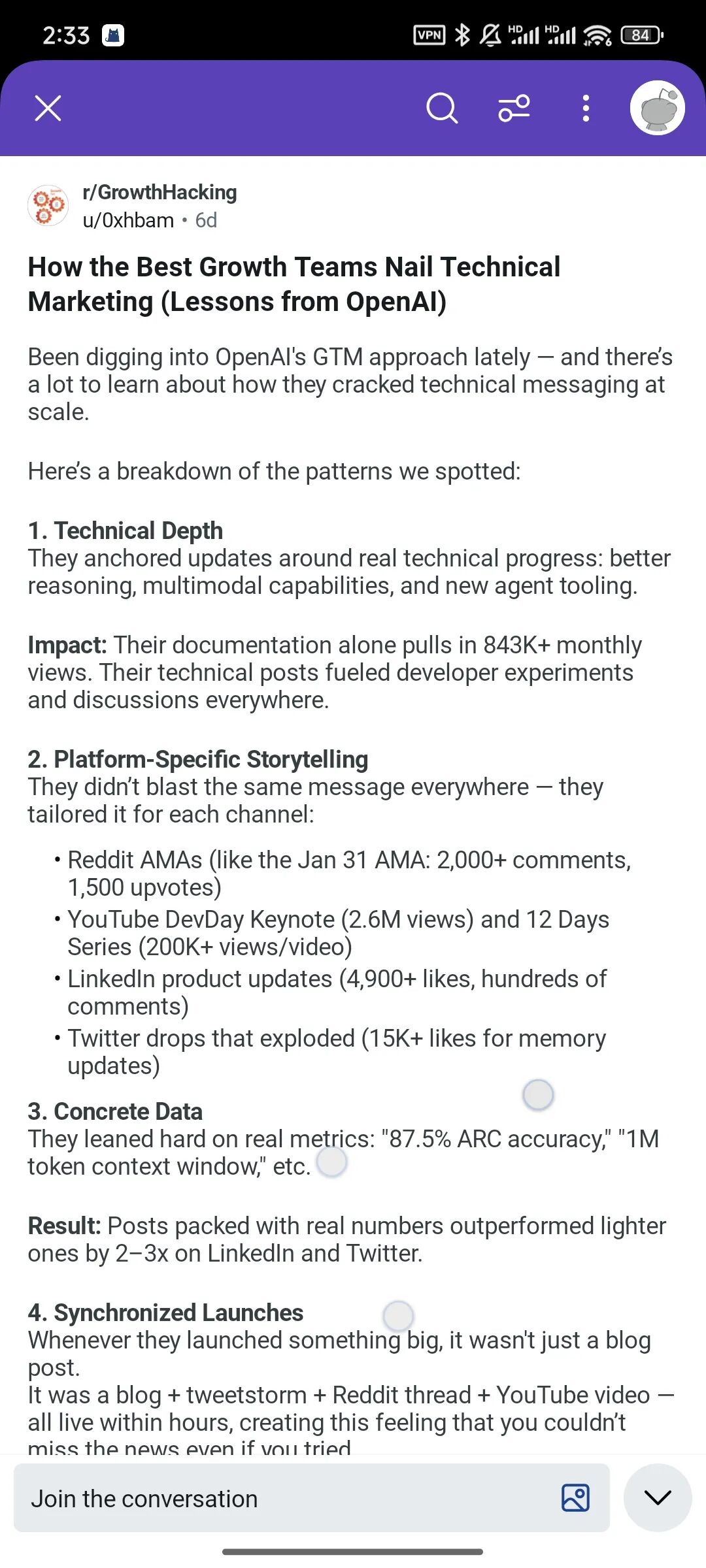This screenshot has height=1568, width=706.
Task: Collapse the comment bar with the chevron
Action: [658, 1497]
